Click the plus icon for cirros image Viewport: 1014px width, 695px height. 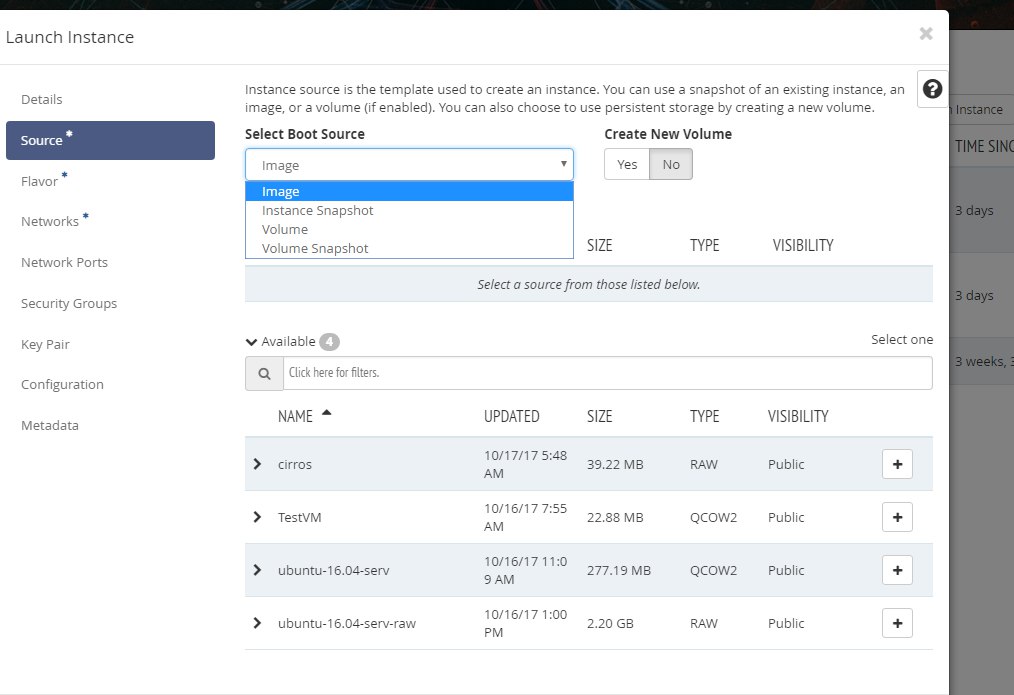tap(897, 464)
